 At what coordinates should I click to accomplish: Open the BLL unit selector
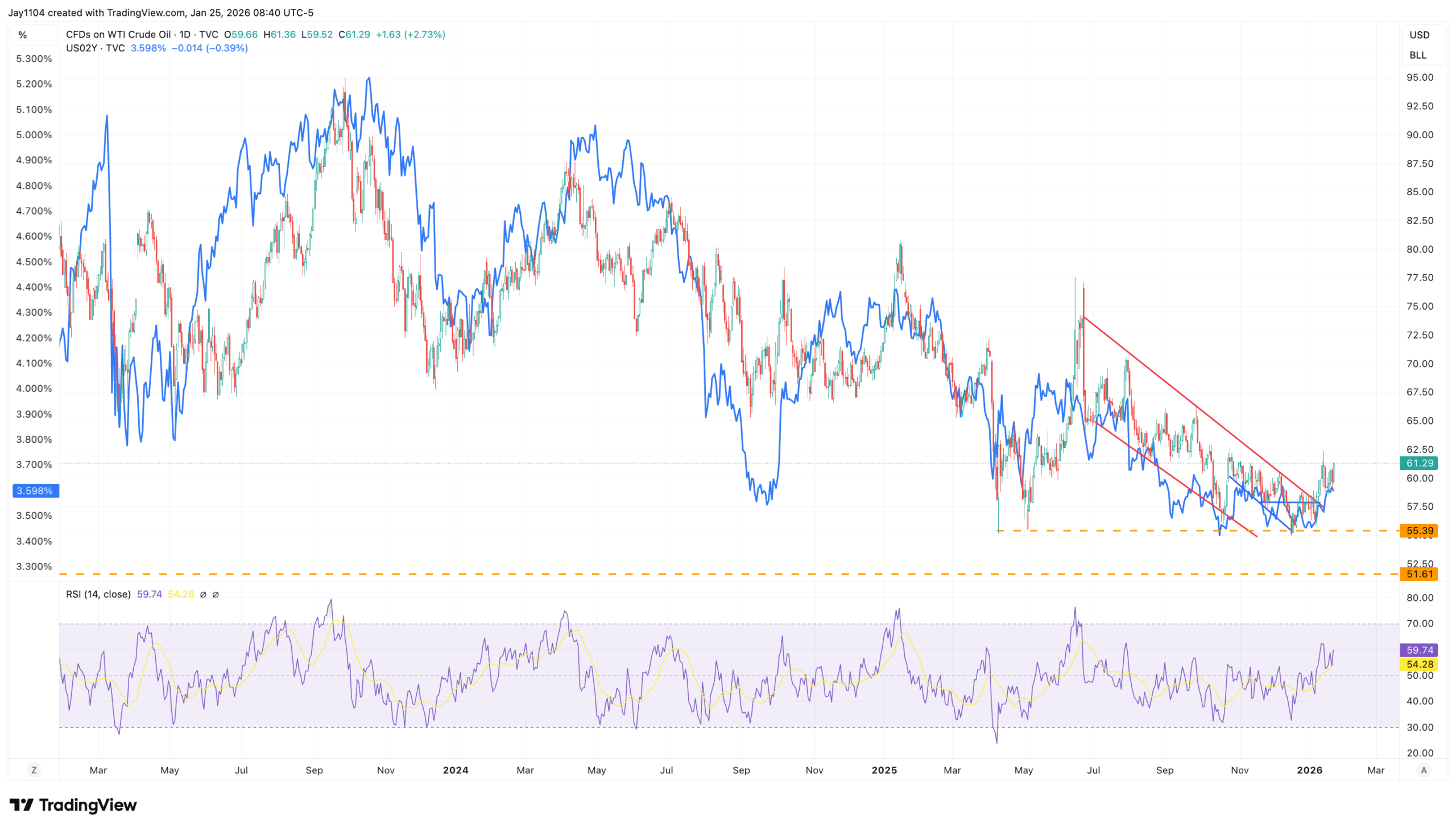[1417, 55]
